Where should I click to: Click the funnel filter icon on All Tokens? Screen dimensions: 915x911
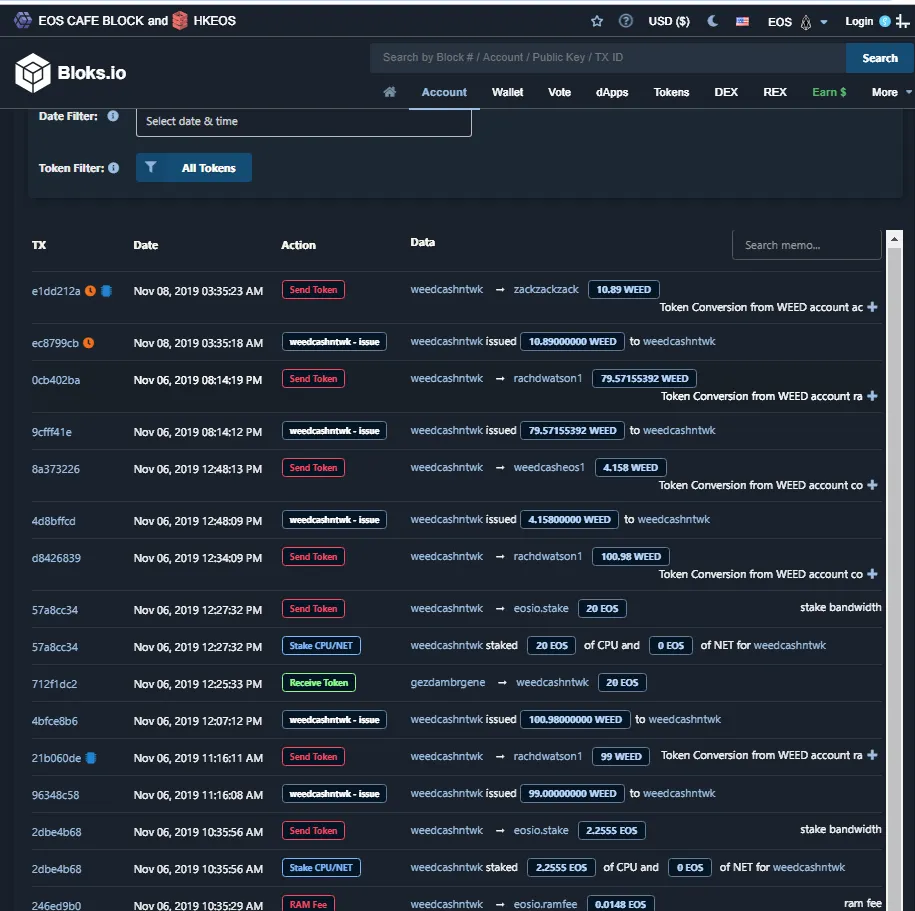pyautogui.click(x=151, y=167)
